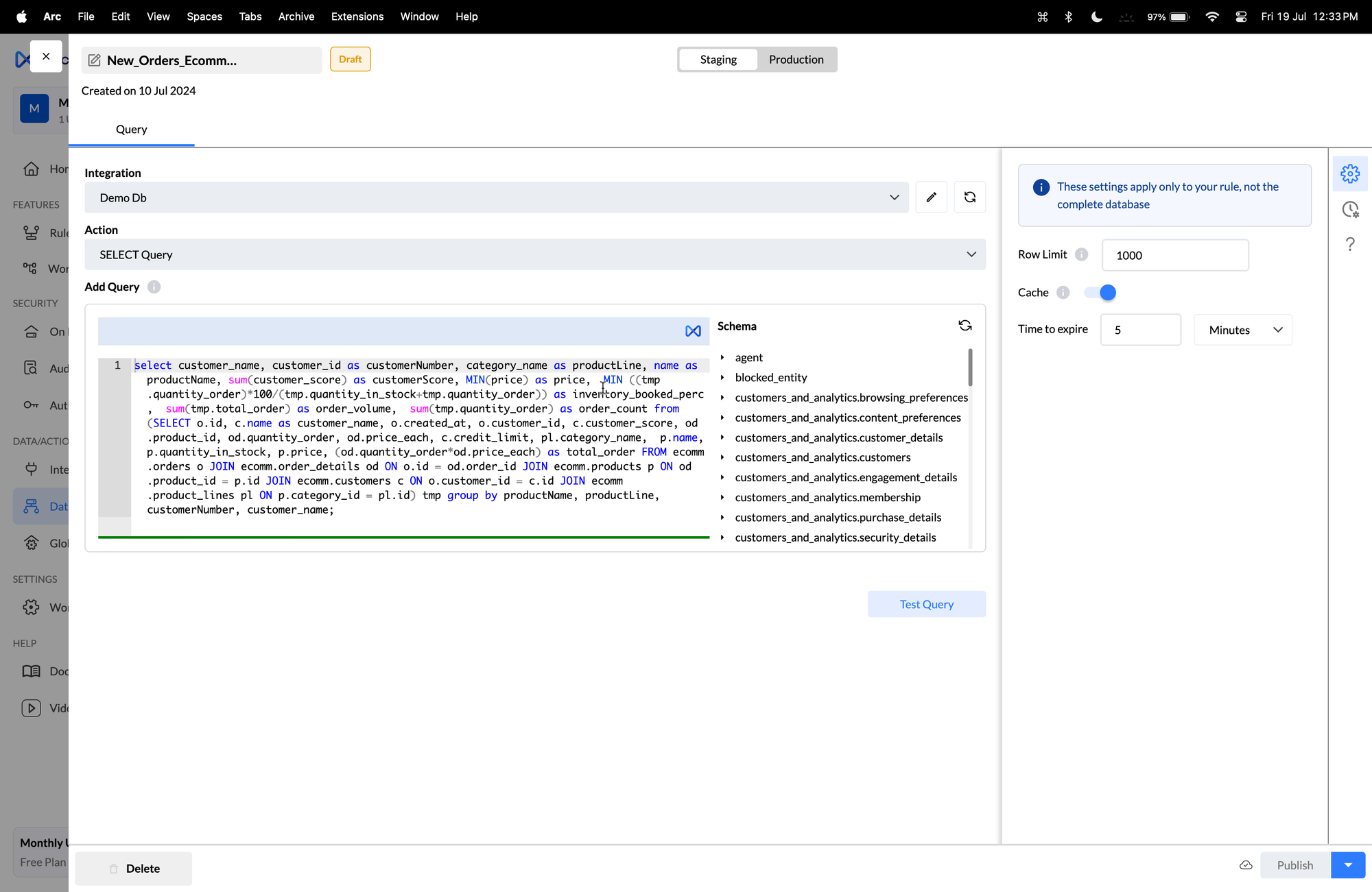Click the Row Limit input field
The width and height of the screenshot is (1372, 892).
(x=1174, y=255)
